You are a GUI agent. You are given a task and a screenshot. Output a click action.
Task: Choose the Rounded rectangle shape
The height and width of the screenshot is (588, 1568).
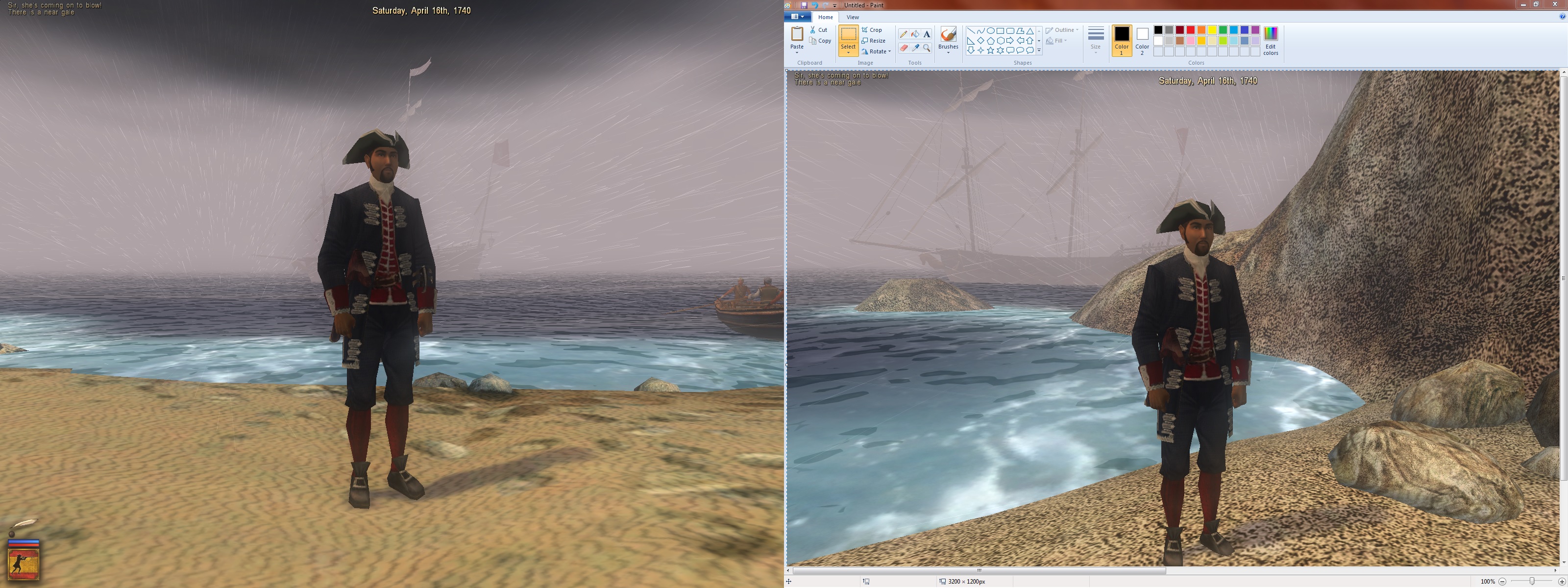click(1010, 30)
